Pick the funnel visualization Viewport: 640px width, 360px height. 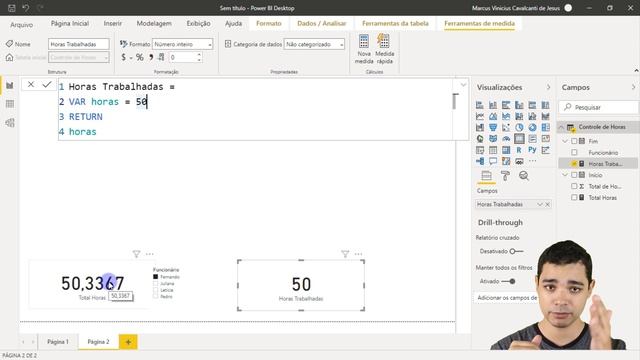[x=493, y=127]
